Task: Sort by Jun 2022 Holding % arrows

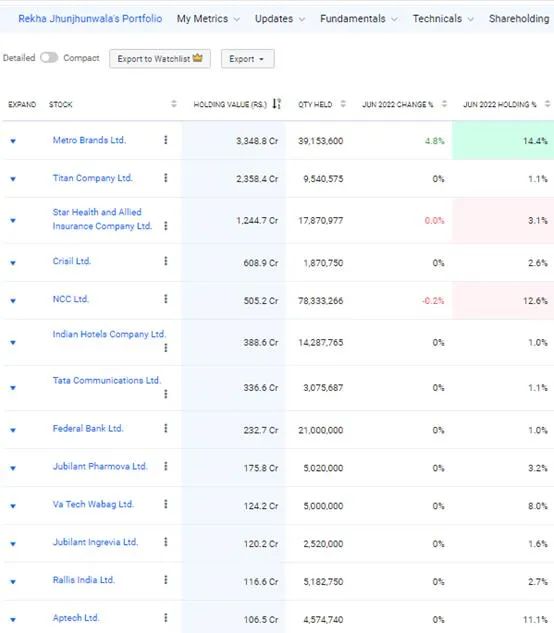Action: (548, 104)
